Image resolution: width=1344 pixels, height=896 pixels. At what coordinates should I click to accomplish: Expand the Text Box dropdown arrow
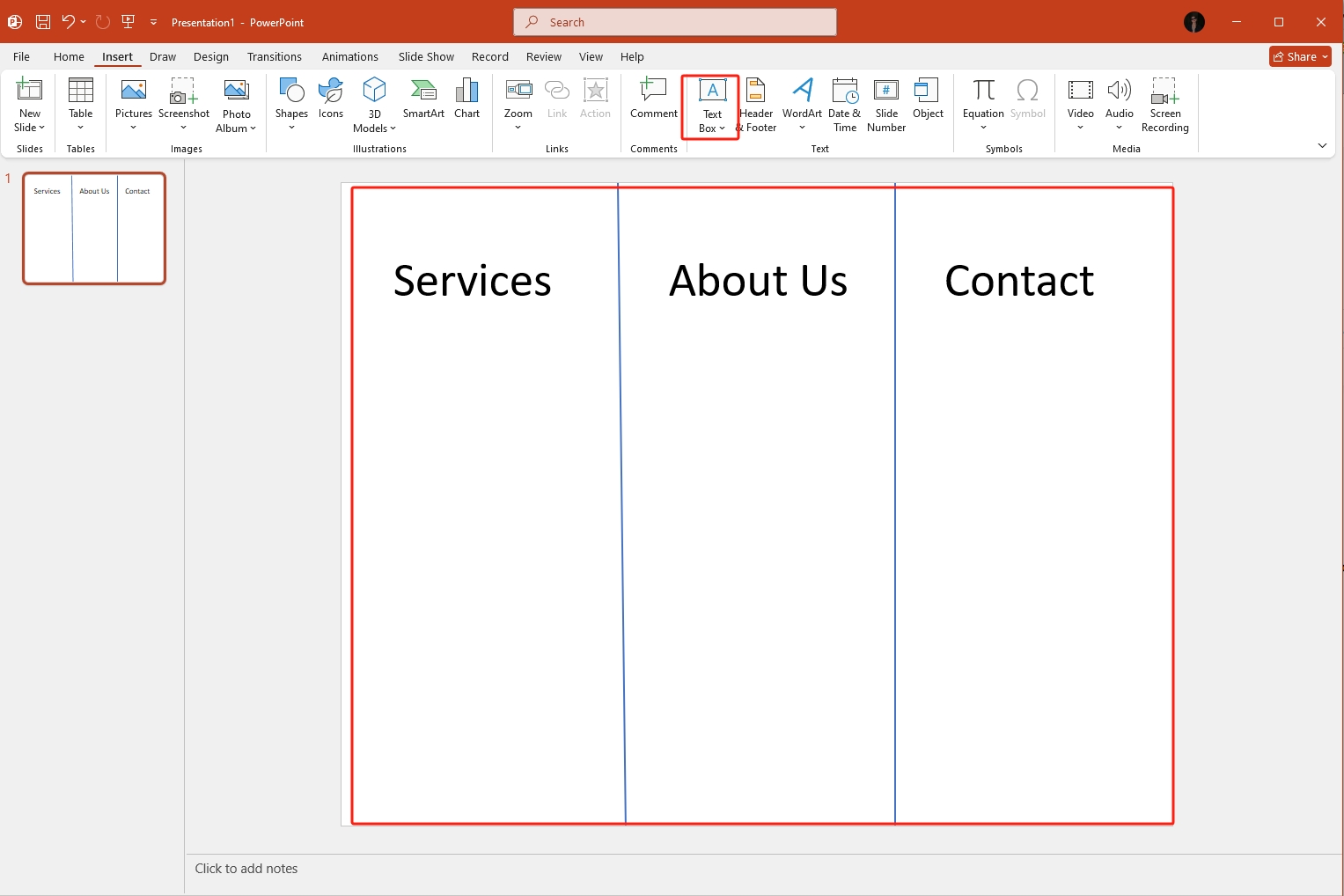pos(723,129)
